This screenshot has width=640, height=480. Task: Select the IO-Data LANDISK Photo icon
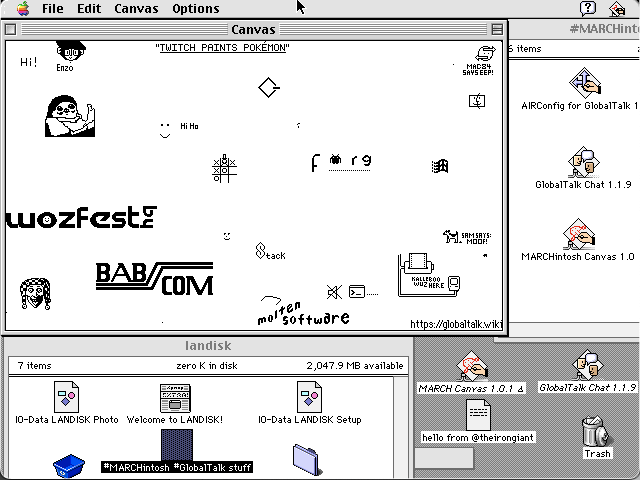click(66, 396)
